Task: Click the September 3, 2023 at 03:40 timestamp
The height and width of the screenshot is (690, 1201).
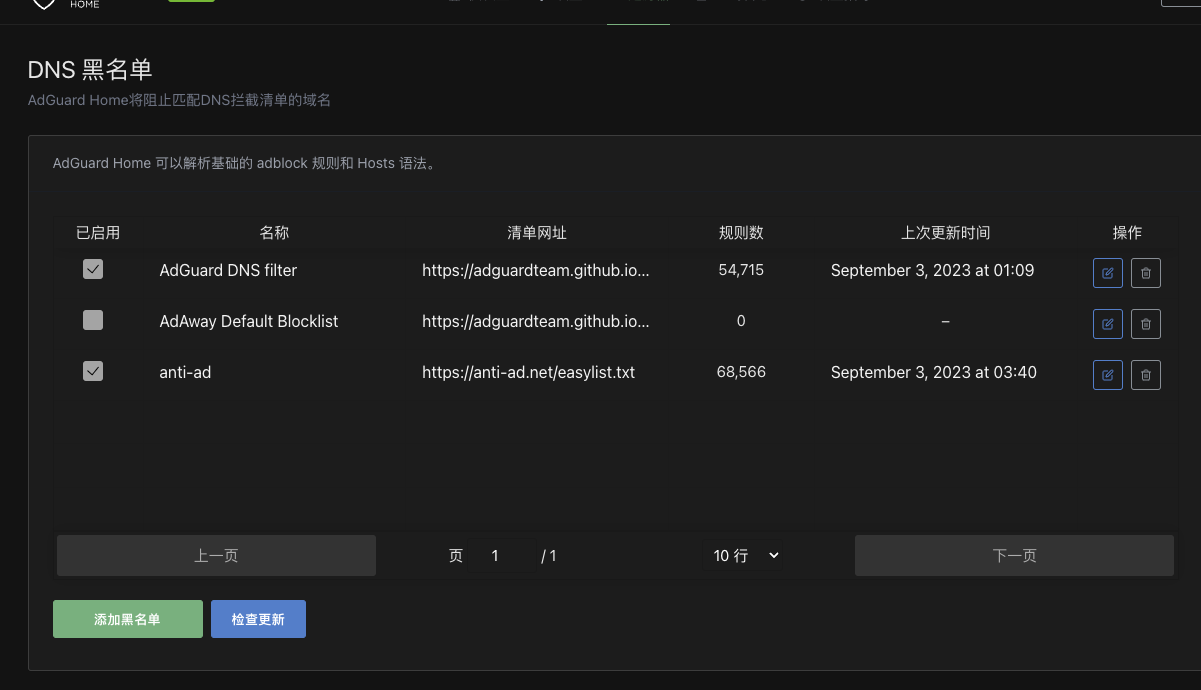Action: pos(934,372)
